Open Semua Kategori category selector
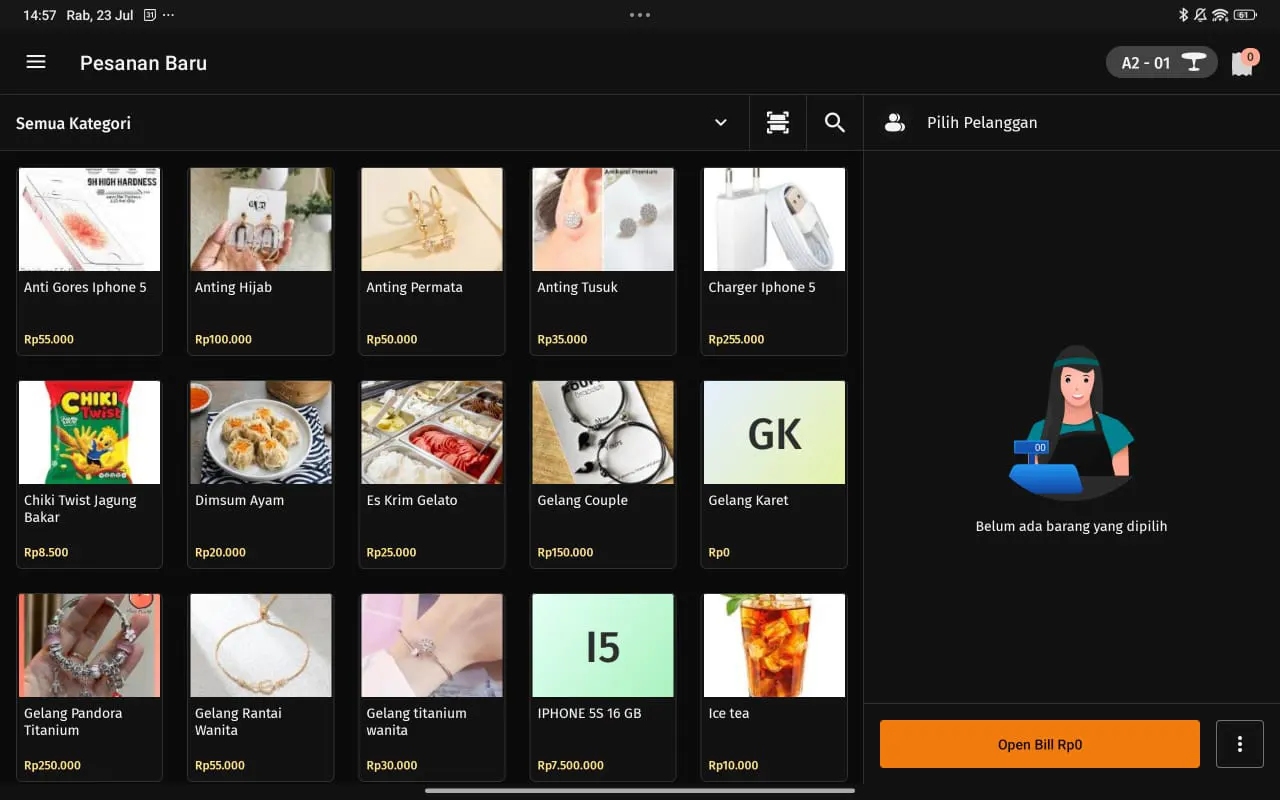 tap(73, 124)
